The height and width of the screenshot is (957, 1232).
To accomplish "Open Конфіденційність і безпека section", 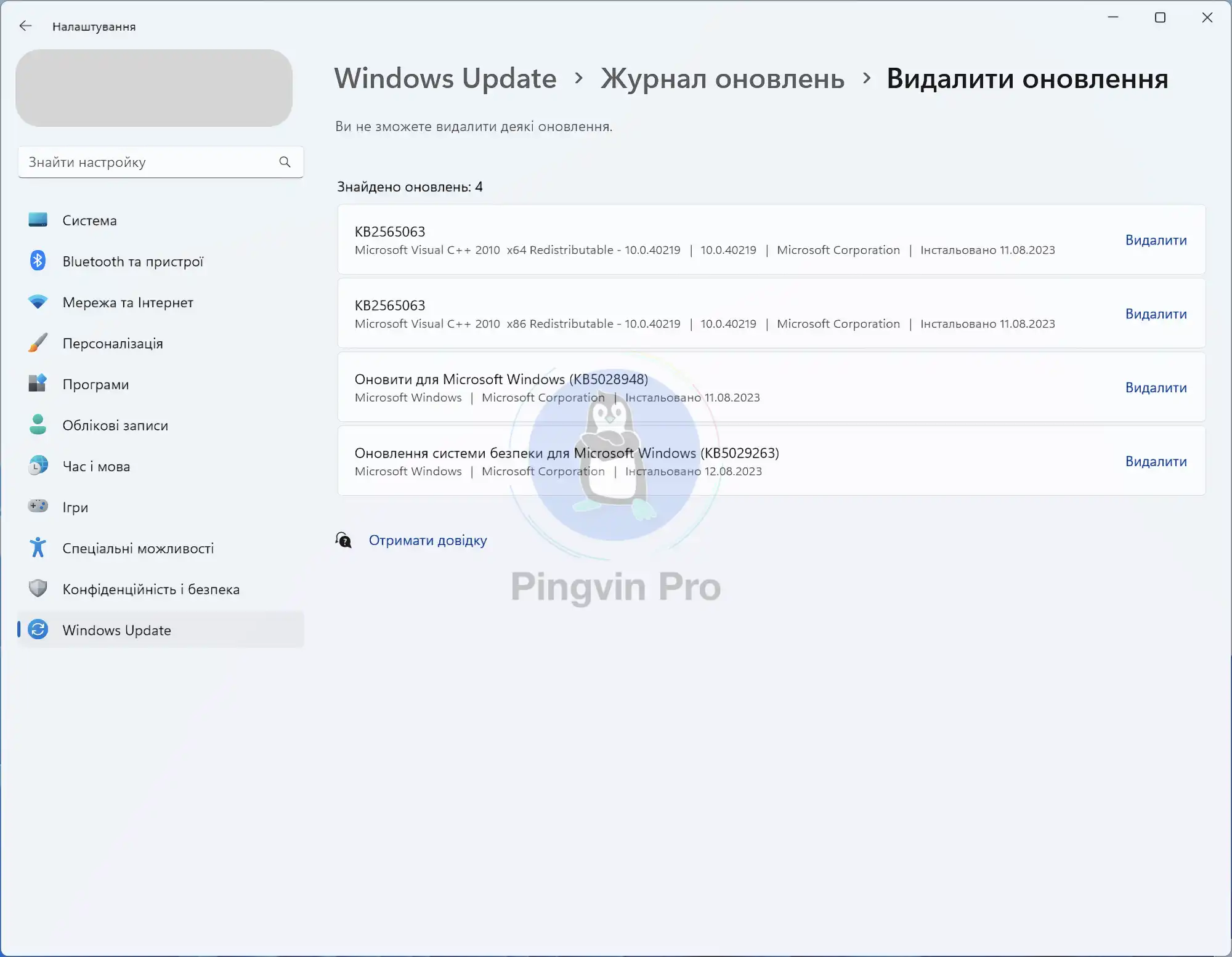I will coord(161,589).
